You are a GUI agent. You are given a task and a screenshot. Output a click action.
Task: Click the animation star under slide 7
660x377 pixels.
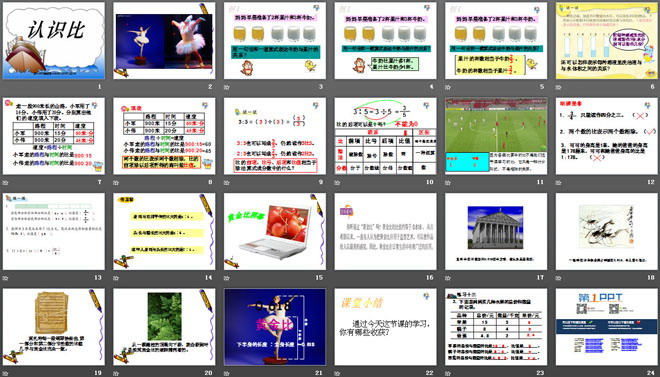pos(5,183)
